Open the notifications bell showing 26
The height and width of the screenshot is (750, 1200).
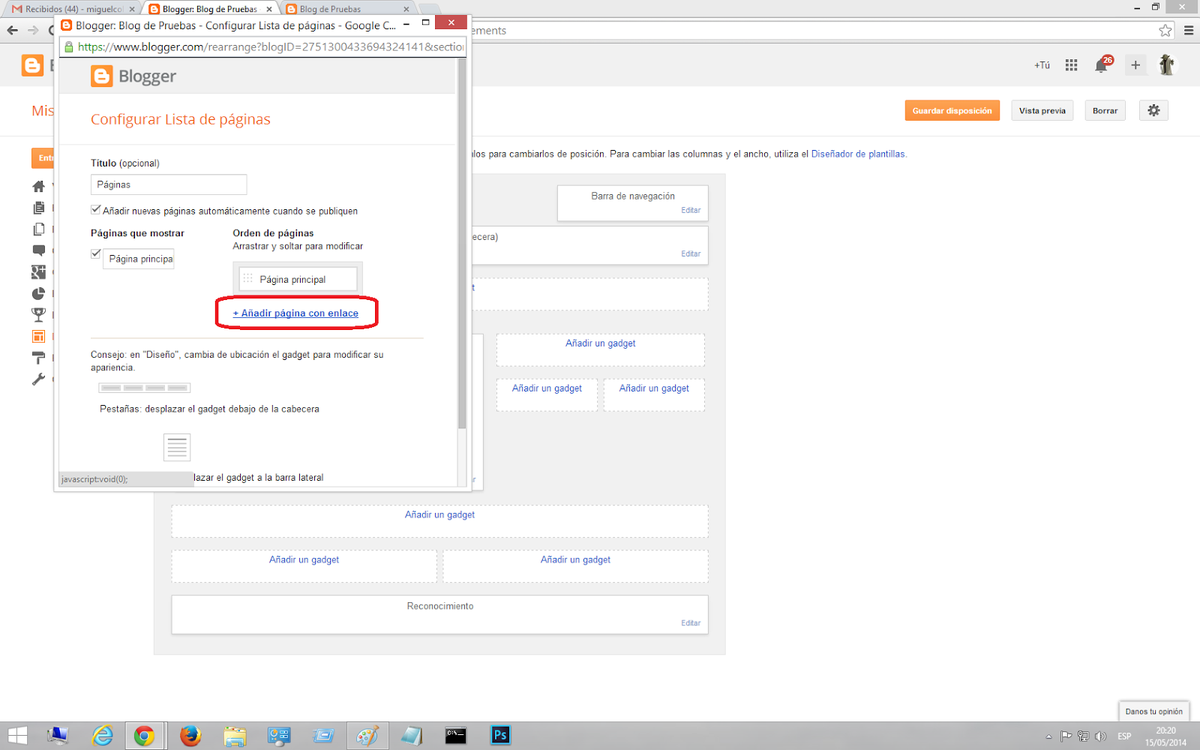(1102, 66)
